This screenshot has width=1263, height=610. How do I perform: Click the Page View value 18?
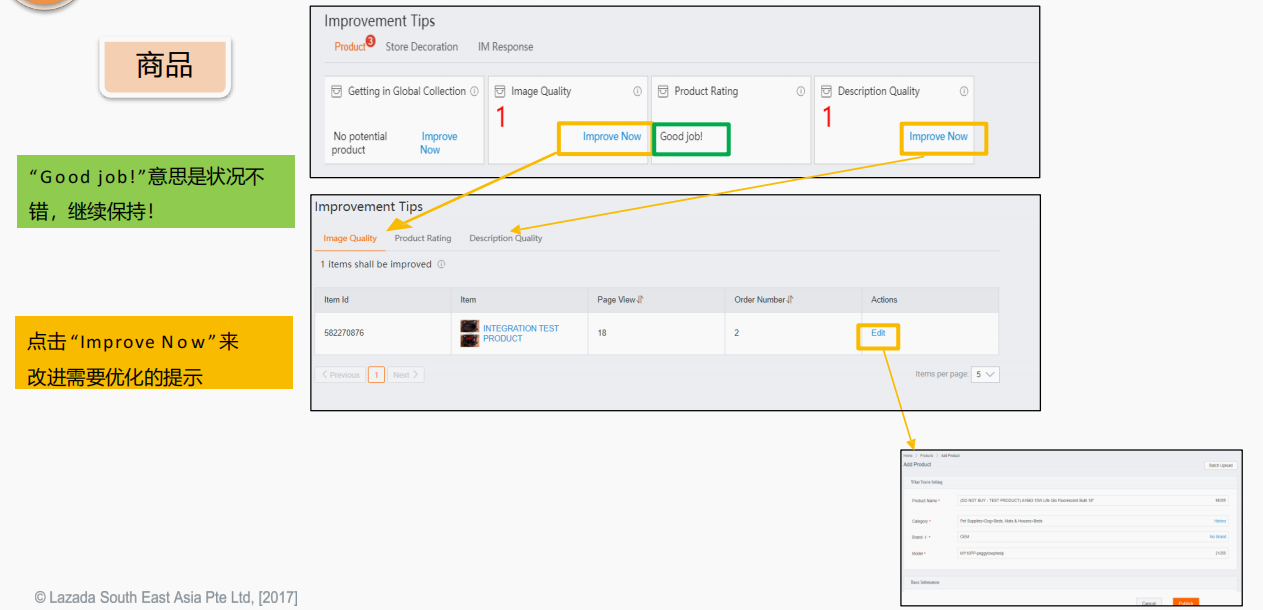[602, 333]
